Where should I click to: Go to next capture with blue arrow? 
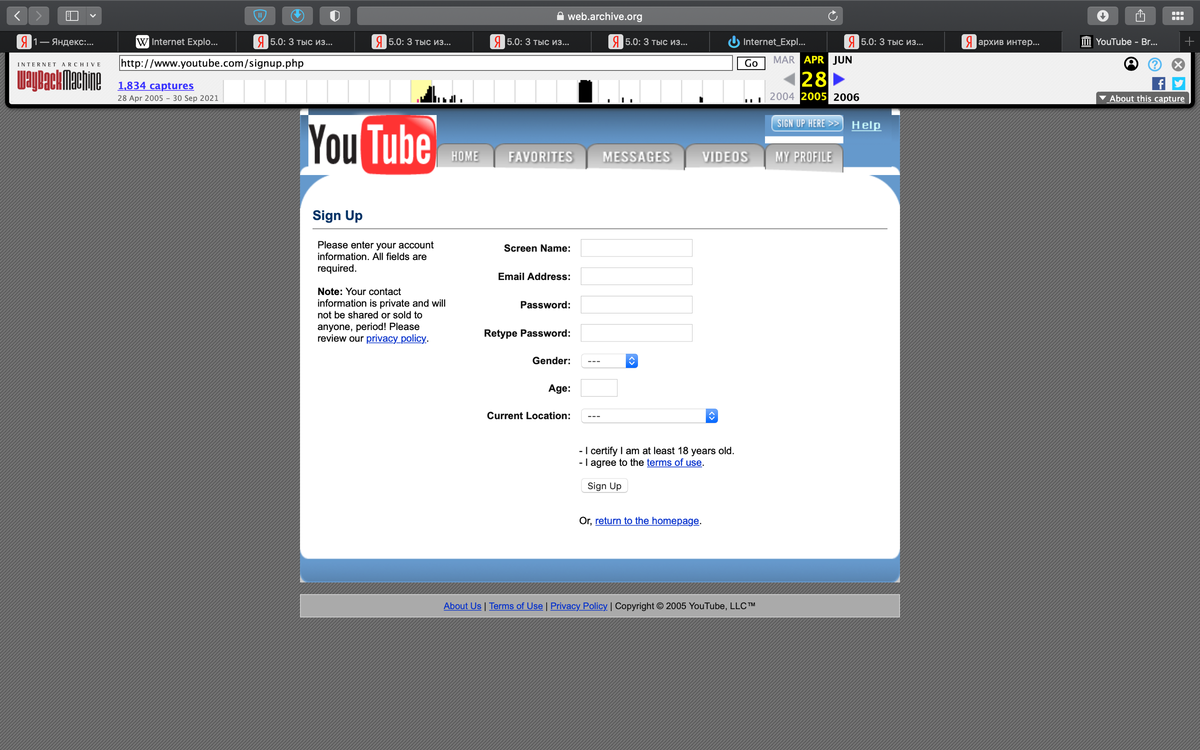point(839,79)
